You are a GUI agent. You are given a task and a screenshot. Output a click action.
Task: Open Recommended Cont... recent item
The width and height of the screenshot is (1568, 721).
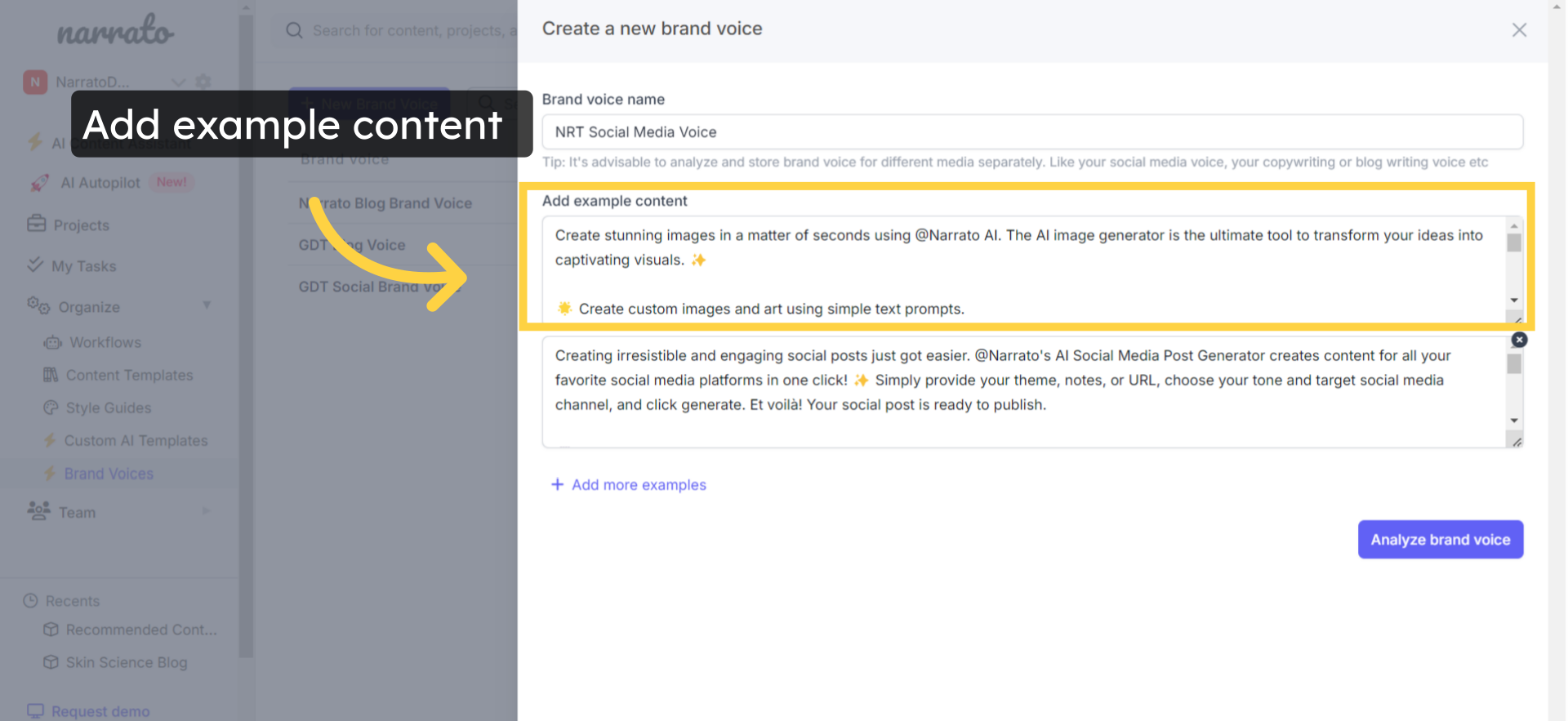click(x=141, y=630)
